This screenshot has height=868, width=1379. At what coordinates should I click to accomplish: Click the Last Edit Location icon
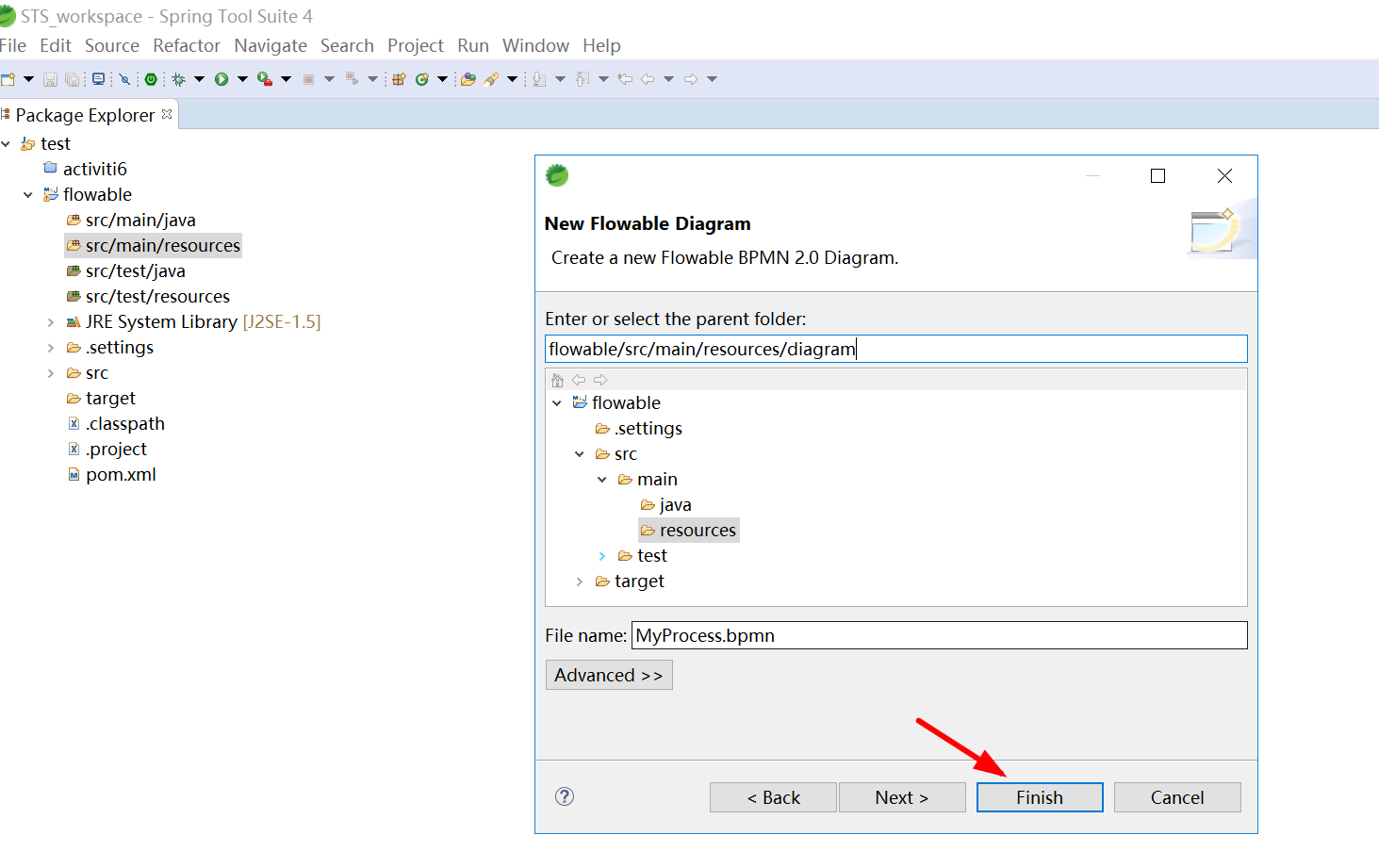624,79
